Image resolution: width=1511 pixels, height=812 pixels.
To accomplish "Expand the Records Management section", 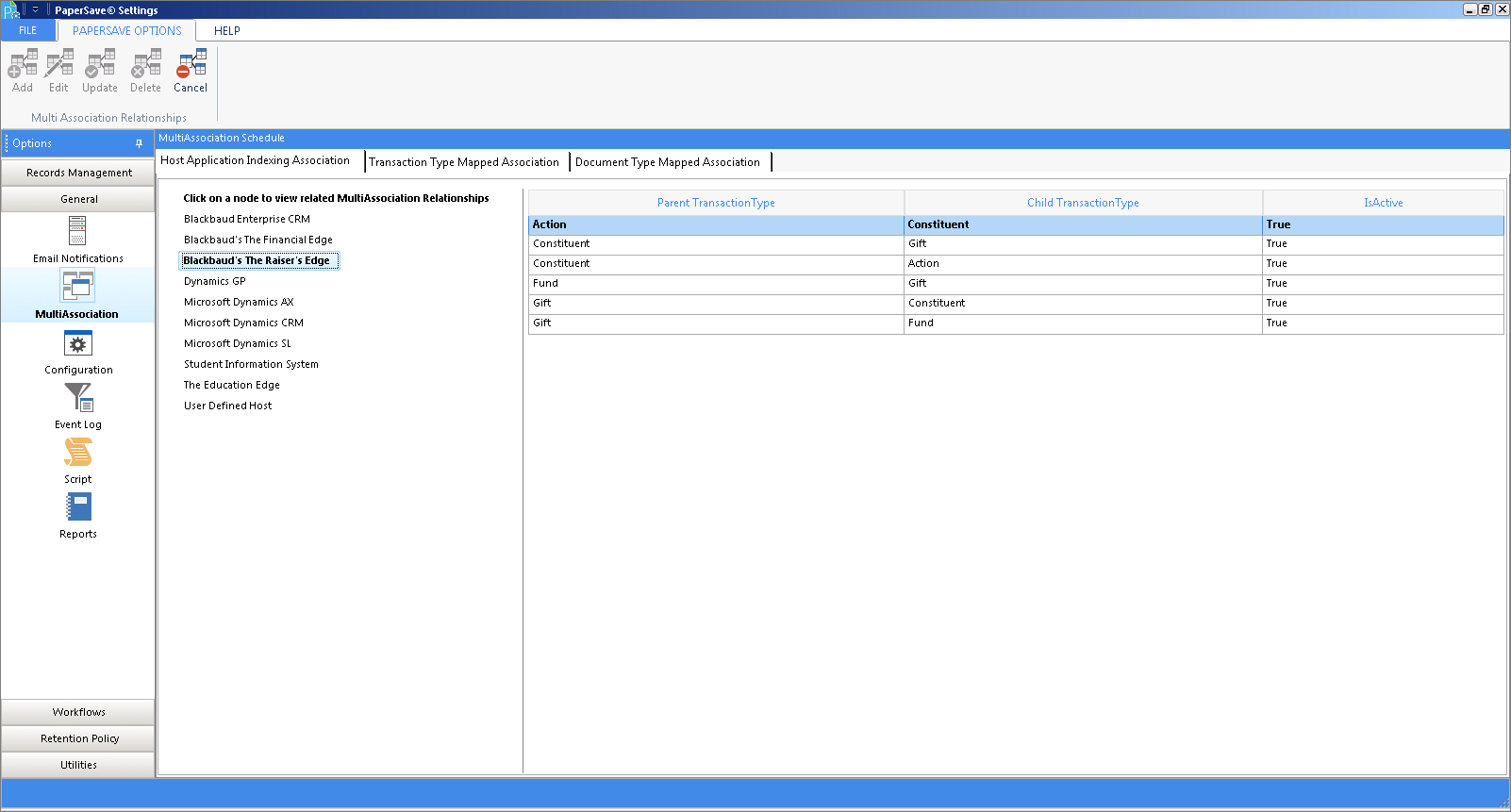I will point(78,173).
